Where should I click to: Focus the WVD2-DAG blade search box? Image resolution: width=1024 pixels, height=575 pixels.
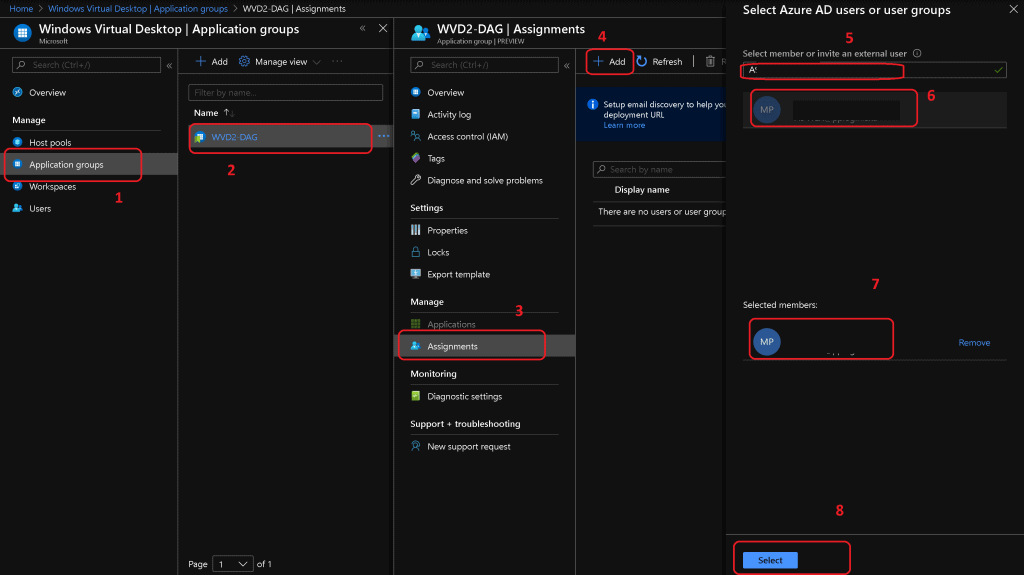tap(485, 65)
